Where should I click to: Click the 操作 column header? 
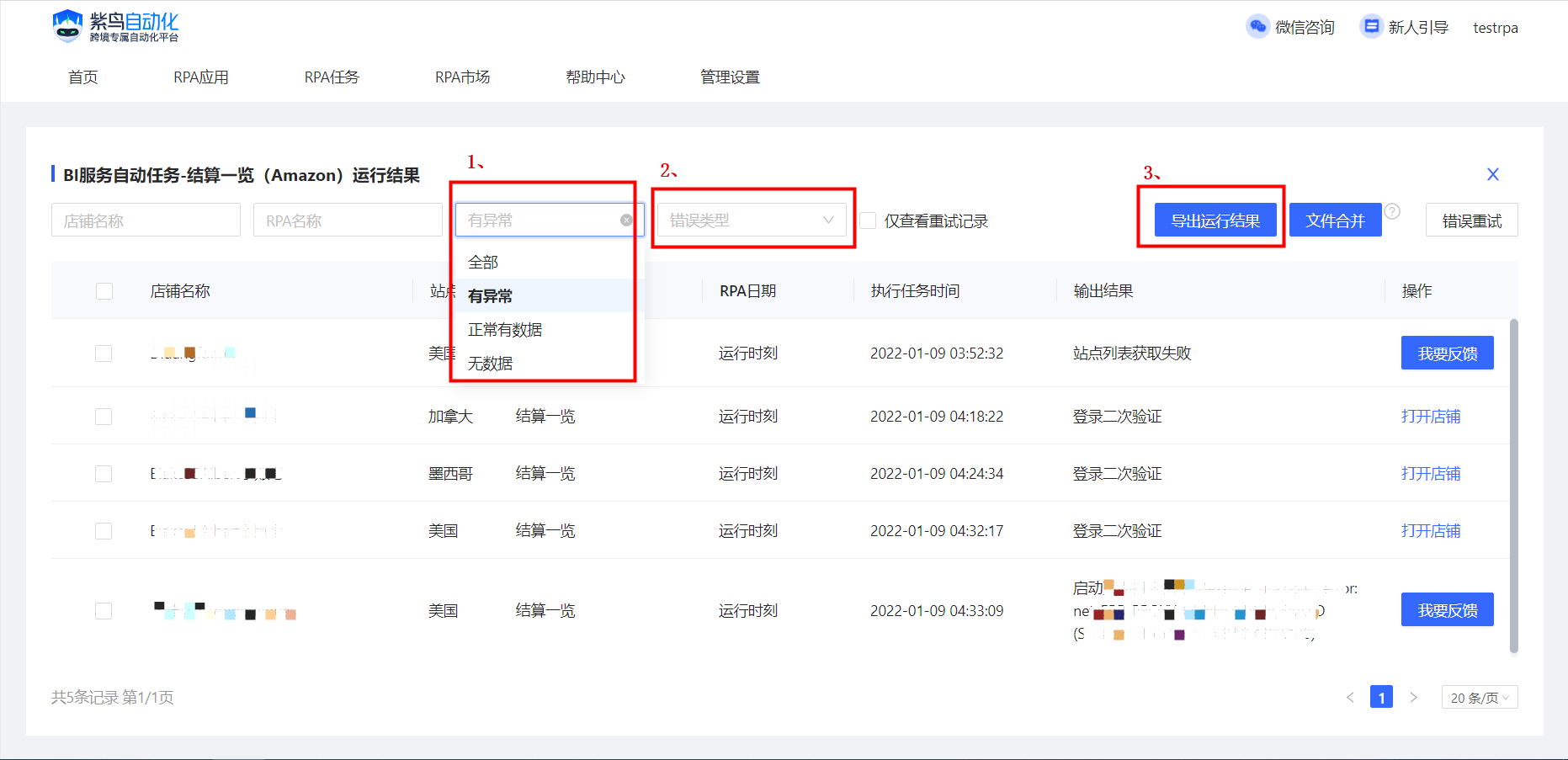tap(1417, 291)
